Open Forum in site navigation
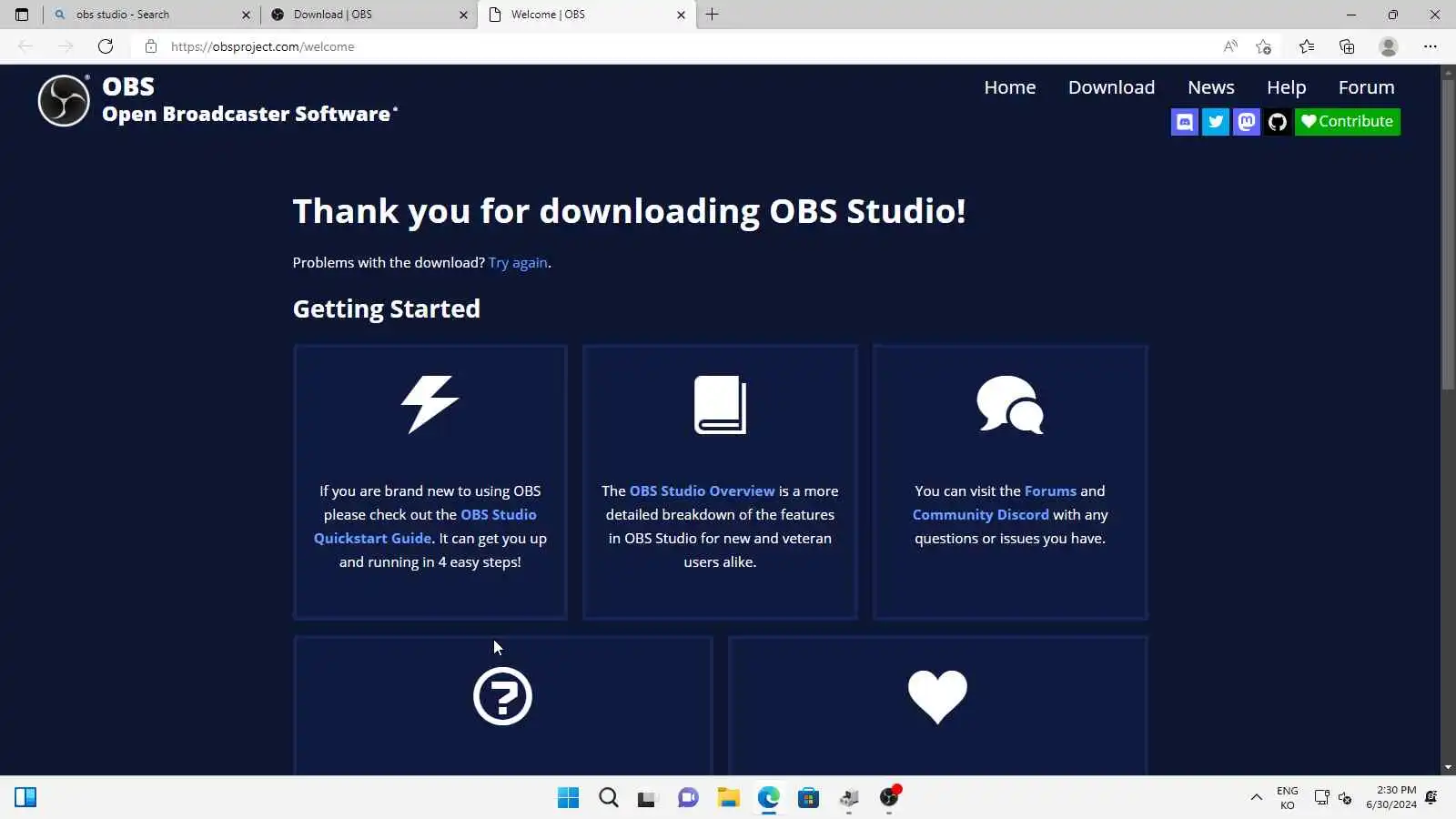Screen dimensions: 1456x819 [x=1366, y=87]
